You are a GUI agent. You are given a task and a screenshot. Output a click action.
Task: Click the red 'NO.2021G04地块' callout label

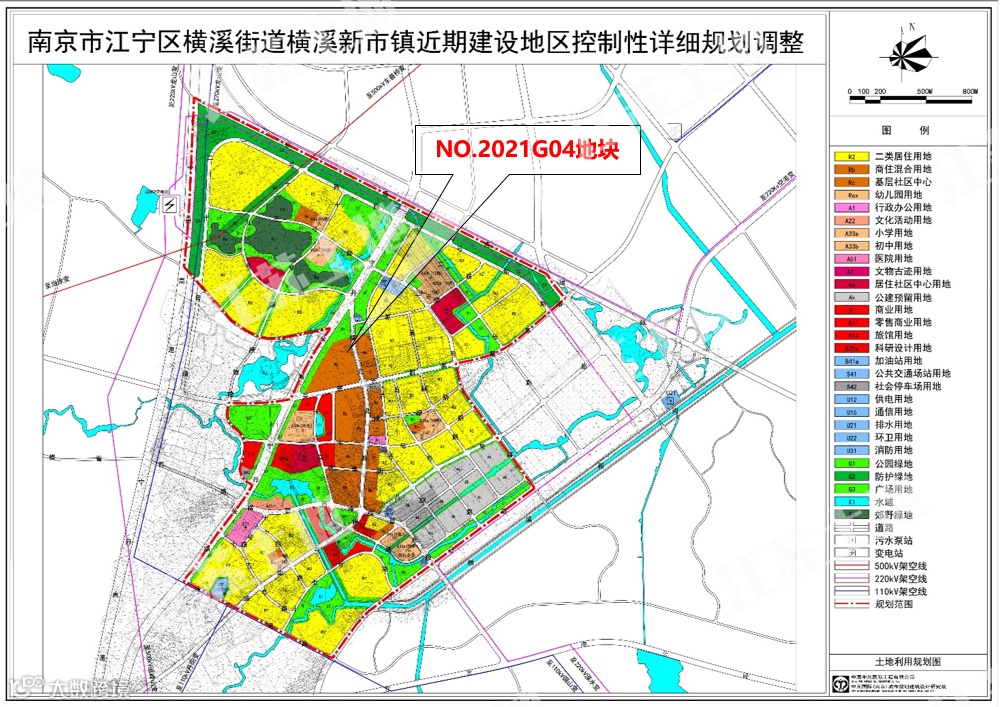[x=527, y=149]
